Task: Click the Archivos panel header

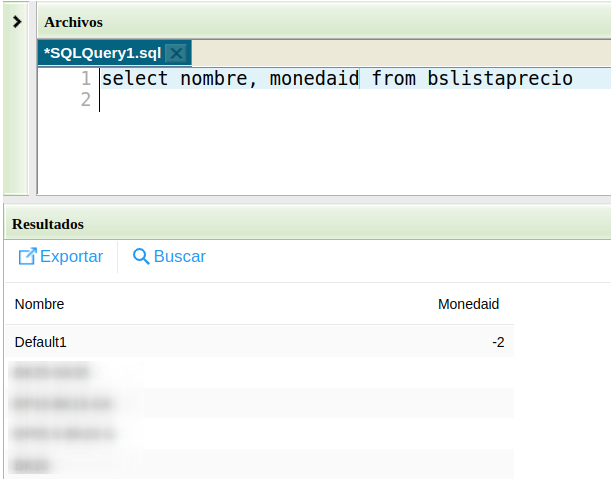Action: pyautogui.click(x=73, y=21)
